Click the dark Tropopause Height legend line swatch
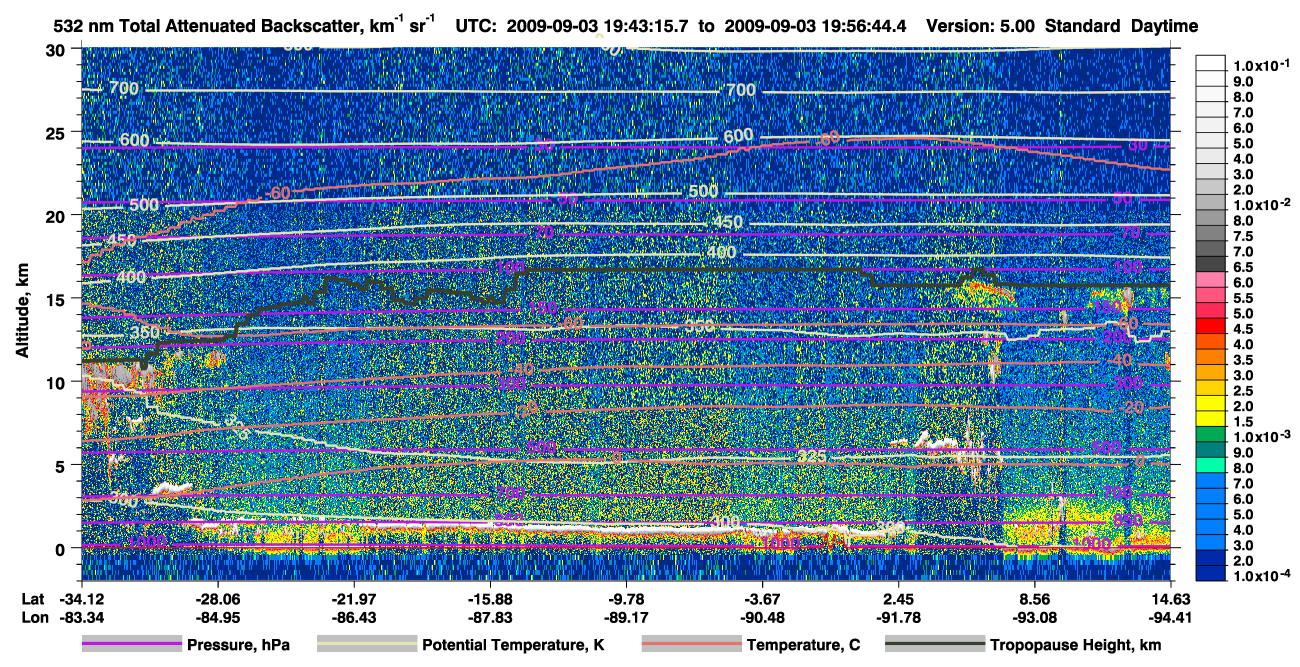The image size is (1300, 667). click(935, 645)
